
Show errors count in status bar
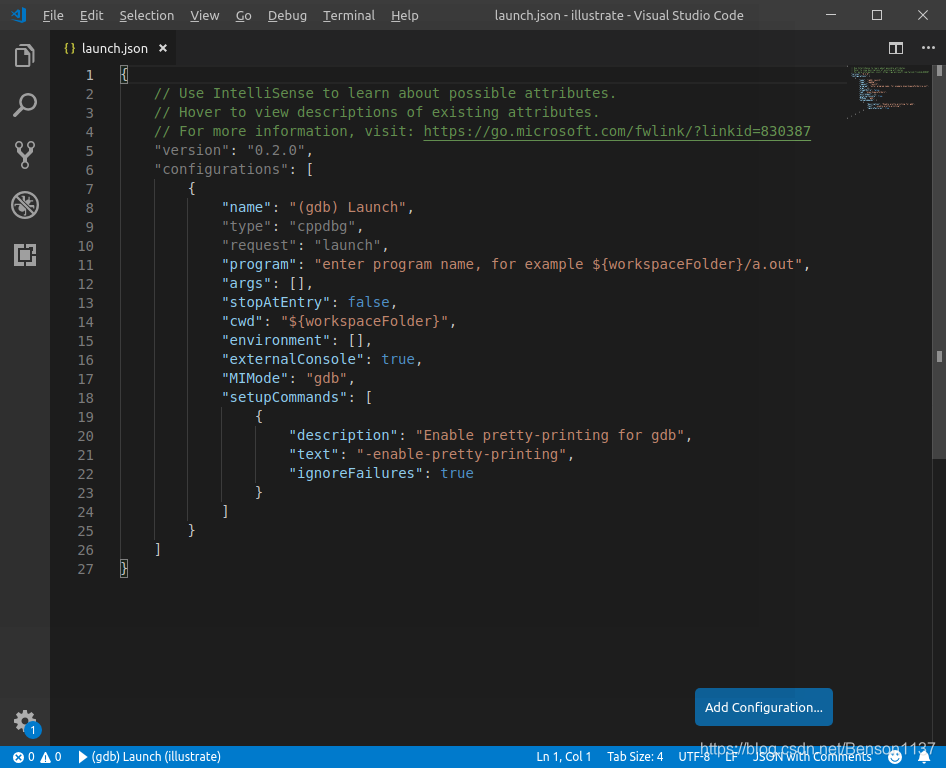click(x=24, y=757)
